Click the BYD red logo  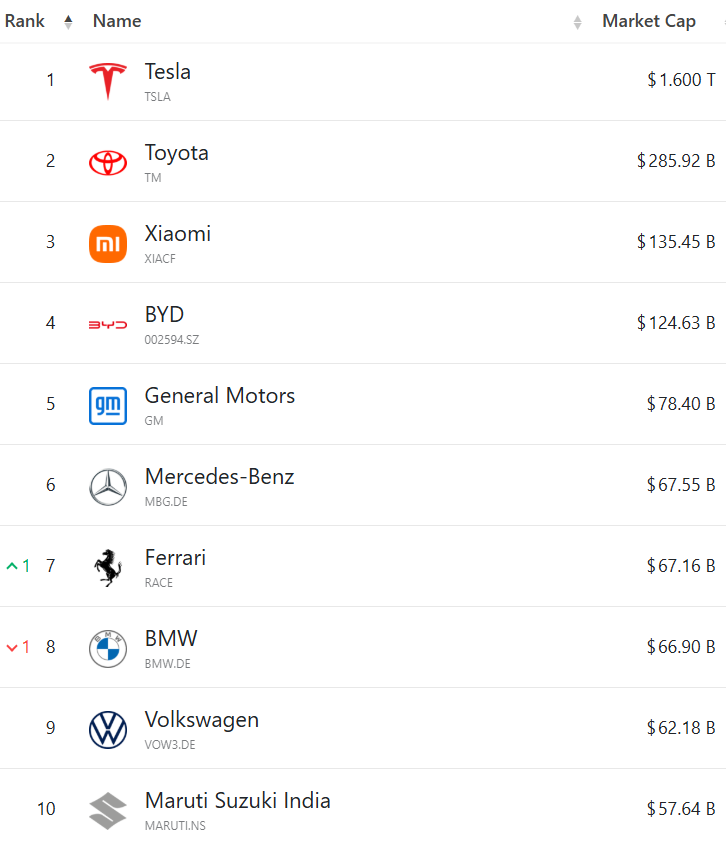point(108,324)
